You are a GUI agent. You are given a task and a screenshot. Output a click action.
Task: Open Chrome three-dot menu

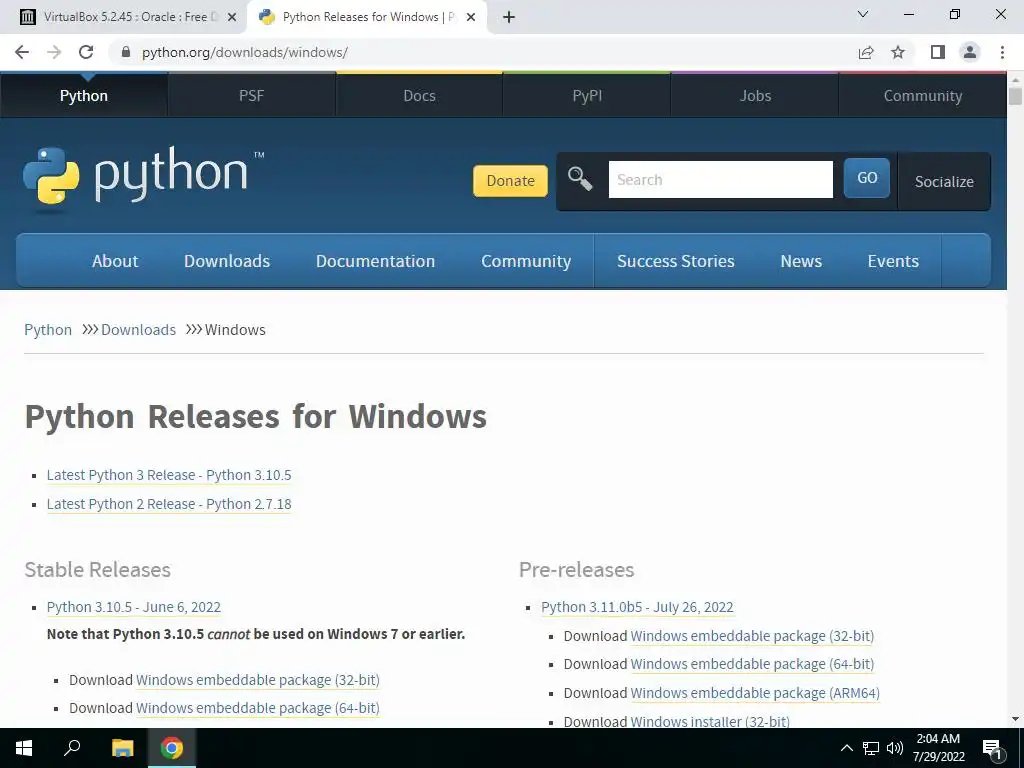(x=1002, y=52)
